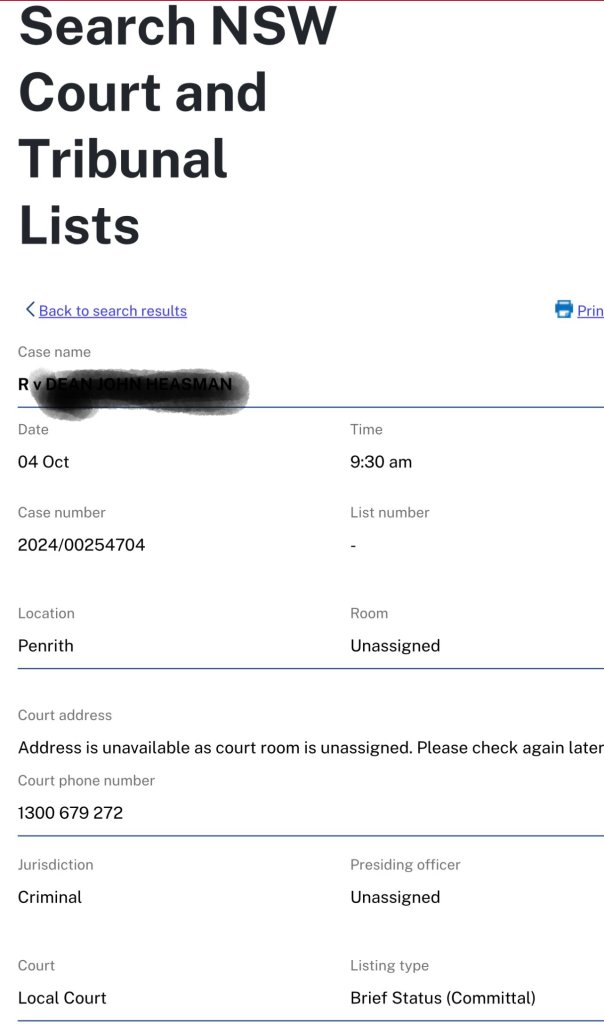Image resolution: width=604 pixels, height=1024 pixels.
Task: Click the case number 2024/00254704
Action: (81, 545)
